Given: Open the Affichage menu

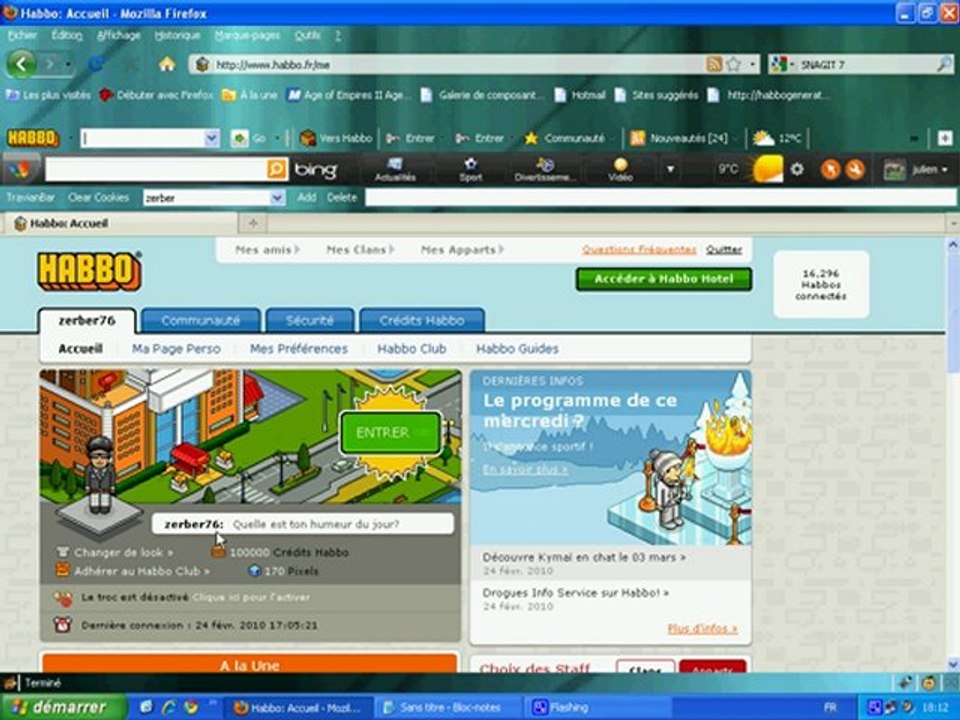Looking at the screenshot, I should [x=118, y=36].
